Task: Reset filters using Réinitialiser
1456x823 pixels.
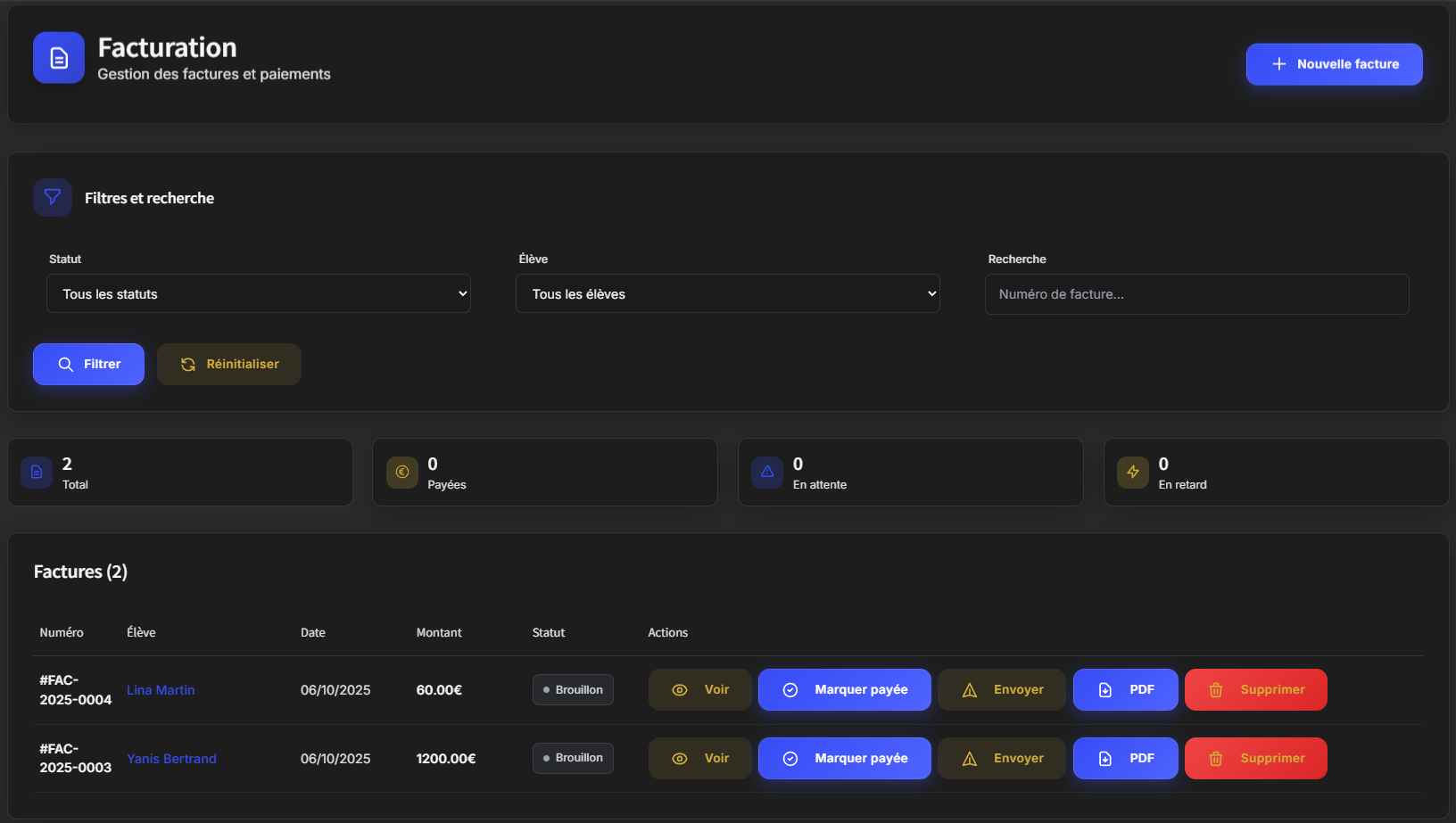Action: pos(229,364)
